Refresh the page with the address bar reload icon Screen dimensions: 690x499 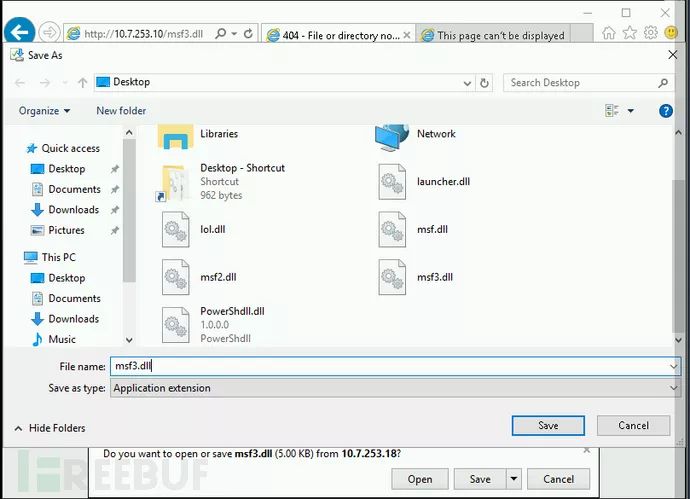pyautogui.click(x=248, y=33)
